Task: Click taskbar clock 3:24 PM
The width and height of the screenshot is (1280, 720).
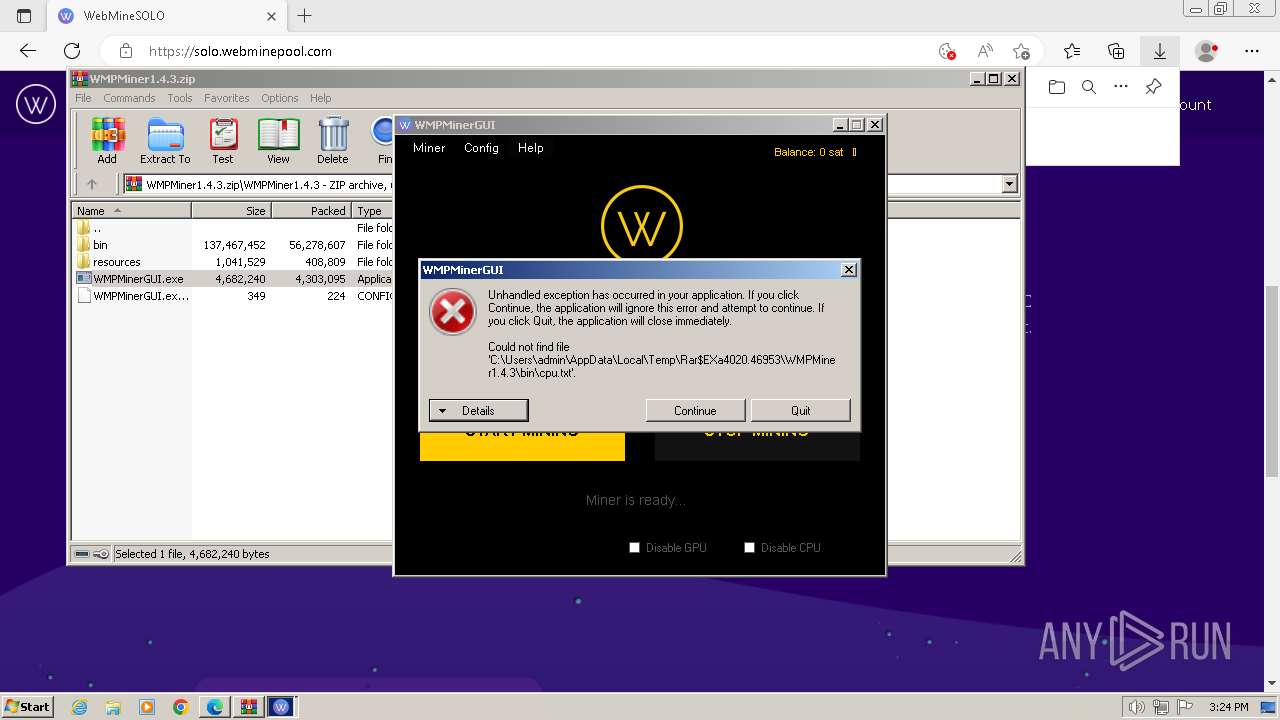Action: coord(1228,707)
